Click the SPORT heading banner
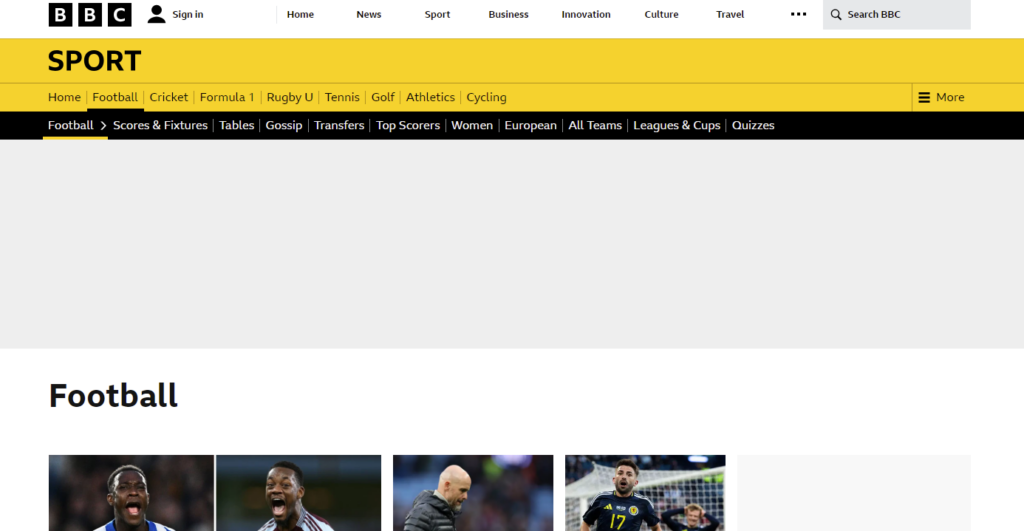 [x=95, y=61]
